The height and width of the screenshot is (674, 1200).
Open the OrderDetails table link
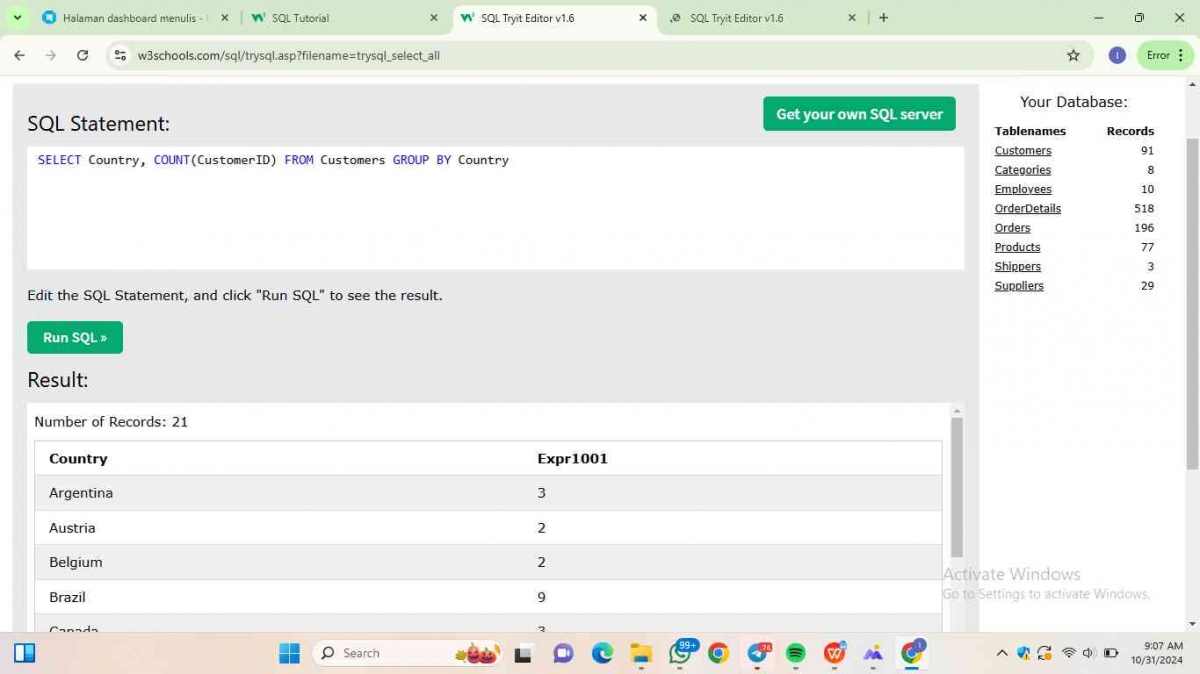pyautogui.click(x=1027, y=208)
